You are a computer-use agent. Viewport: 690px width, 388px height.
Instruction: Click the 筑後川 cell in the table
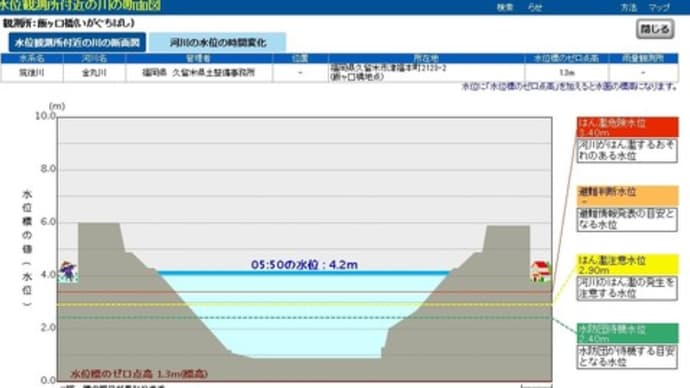coord(32,73)
